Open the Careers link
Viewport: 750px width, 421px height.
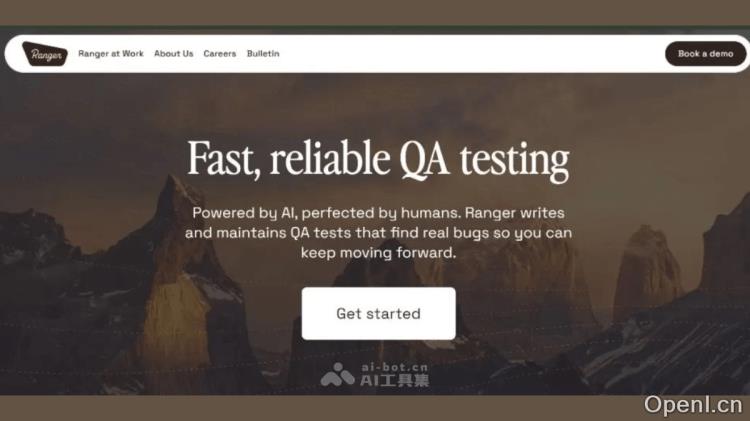tap(220, 54)
